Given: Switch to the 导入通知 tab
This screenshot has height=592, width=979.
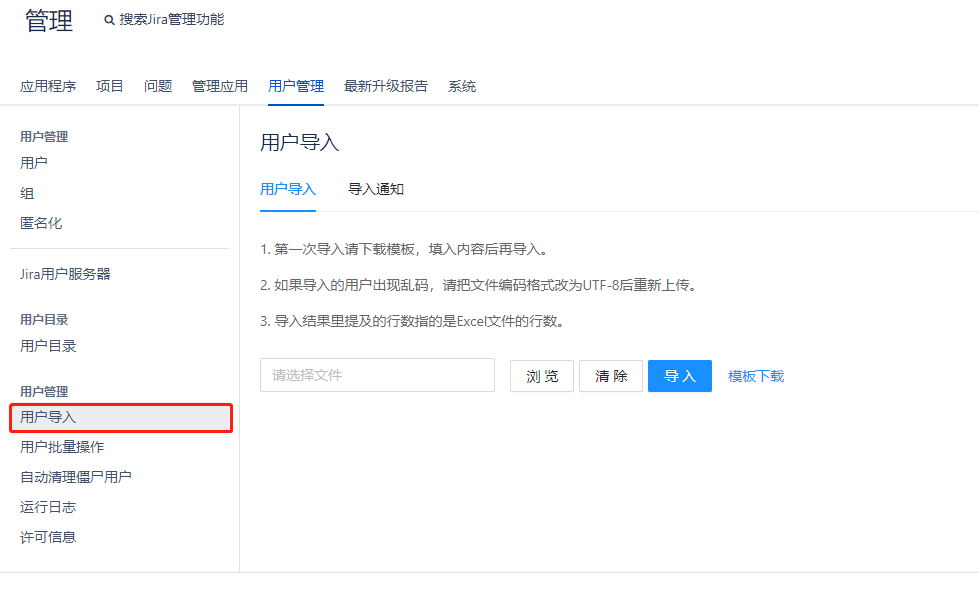Looking at the screenshot, I should [x=376, y=189].
